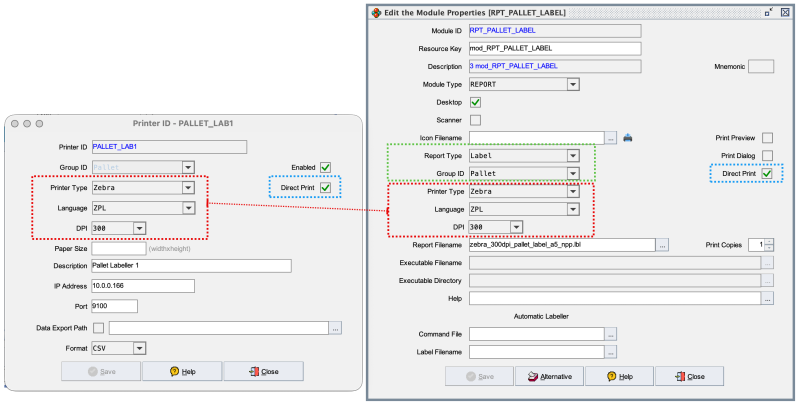The height and width of the screenshot is (406, 800).
Task: Click the Paper Size input field
Action: tap(119, 248)
